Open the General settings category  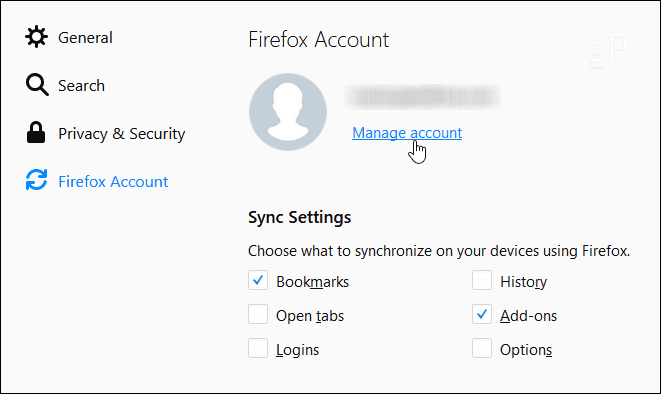[85, 38]
